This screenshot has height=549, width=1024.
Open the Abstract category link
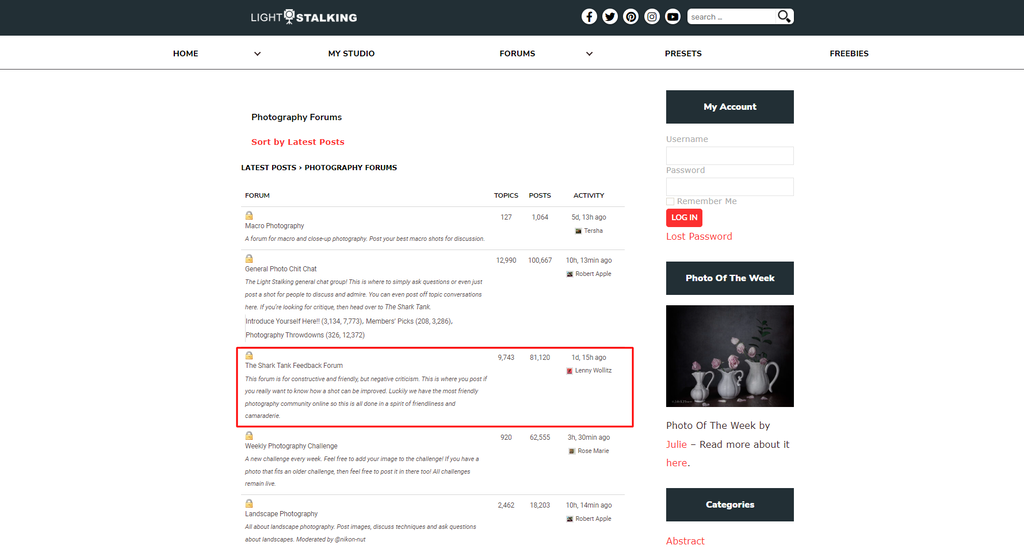coord(685,541)
